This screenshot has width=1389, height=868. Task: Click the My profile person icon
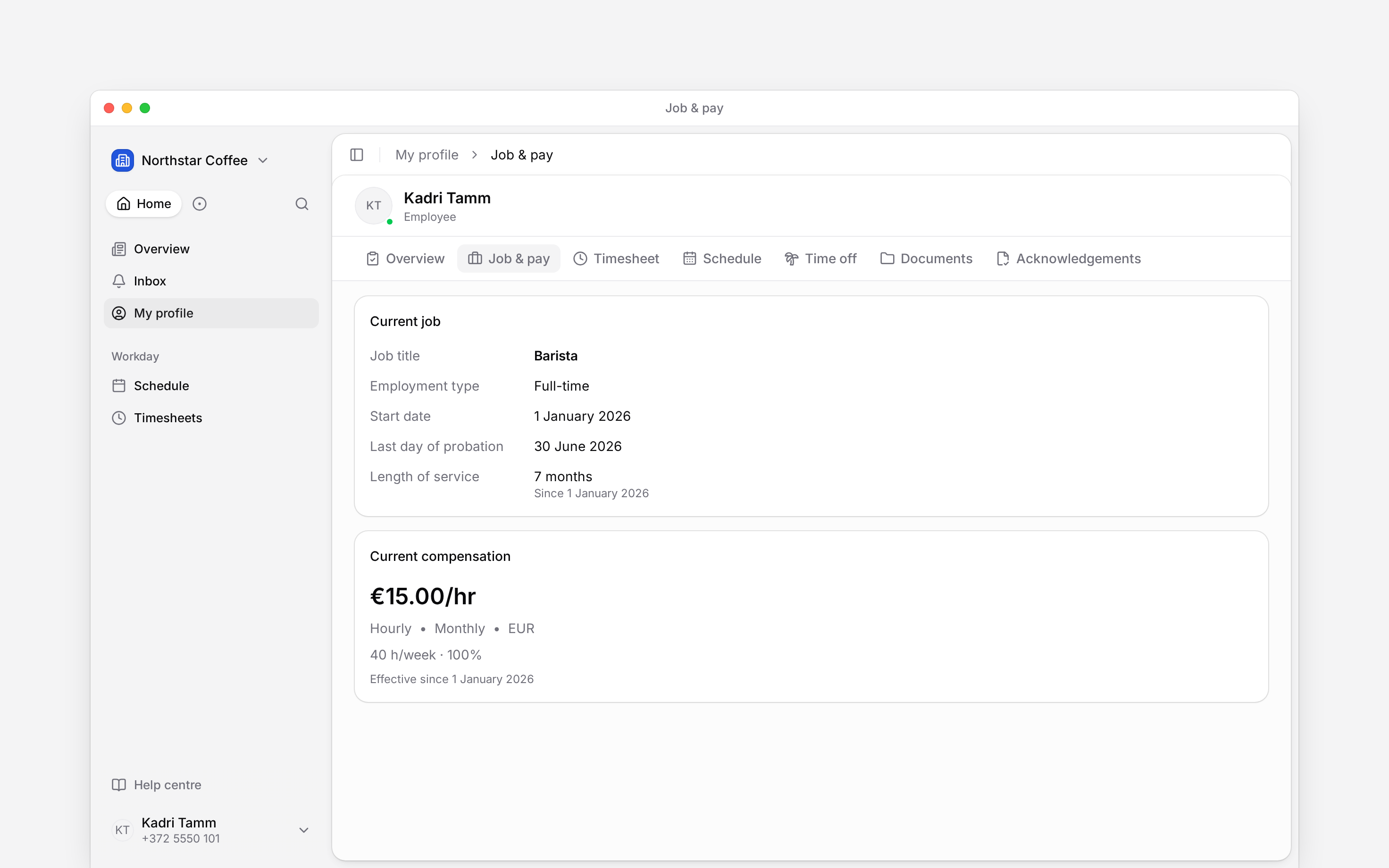click(x=119, y=313)
